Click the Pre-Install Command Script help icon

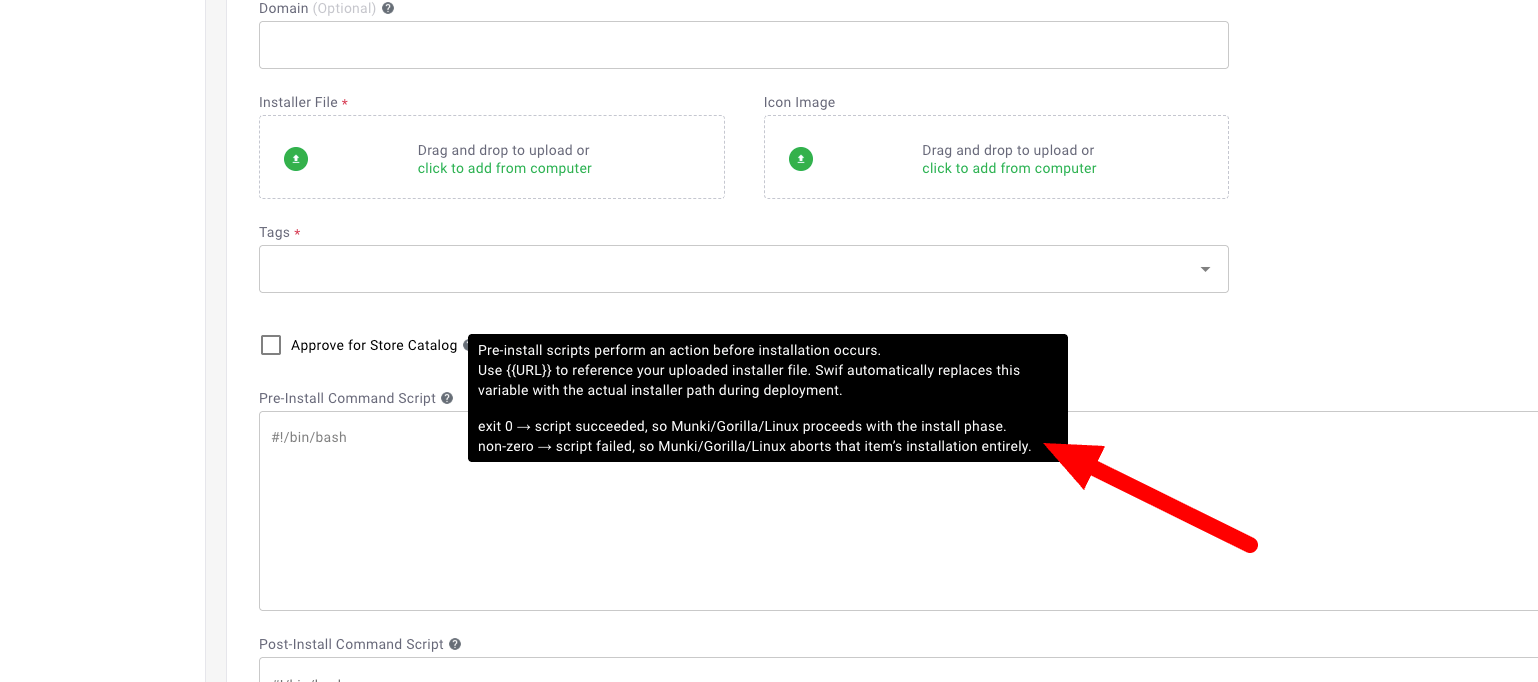447,398
